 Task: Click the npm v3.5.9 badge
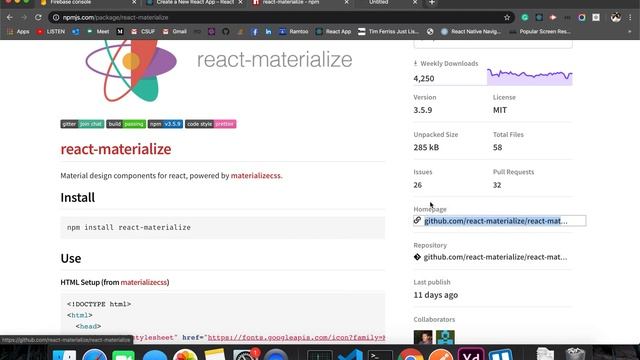click(165, 124)
